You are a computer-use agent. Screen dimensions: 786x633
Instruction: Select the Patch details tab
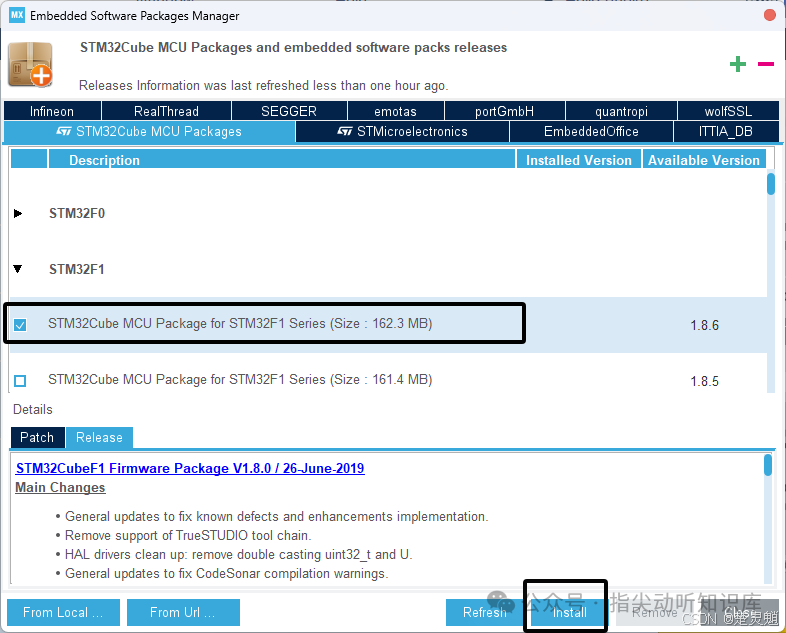point(37,438)
